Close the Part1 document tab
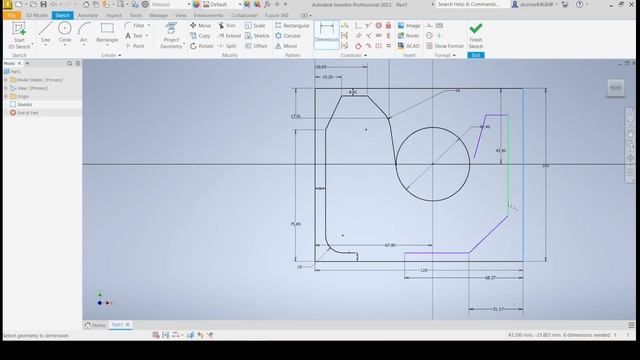The height and width of the screenshot is (360, 640). pyautogui.click(x=127, y=325)
